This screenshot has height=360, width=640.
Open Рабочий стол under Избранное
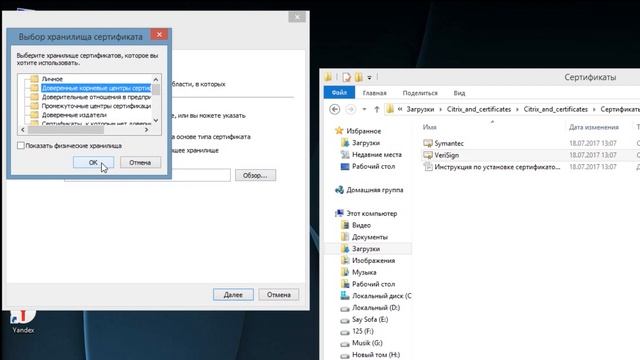coord(373,167)
